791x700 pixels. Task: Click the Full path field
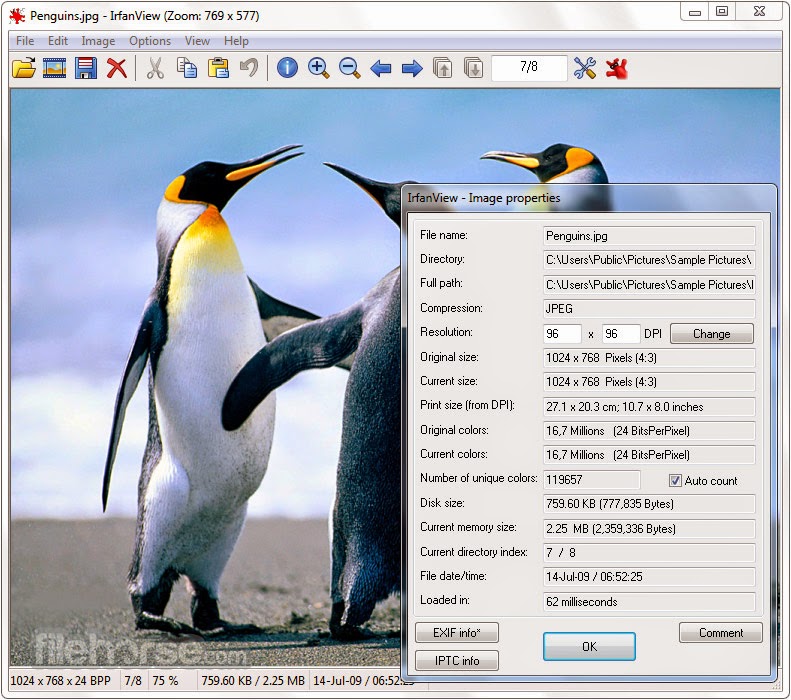pos(649,285)
